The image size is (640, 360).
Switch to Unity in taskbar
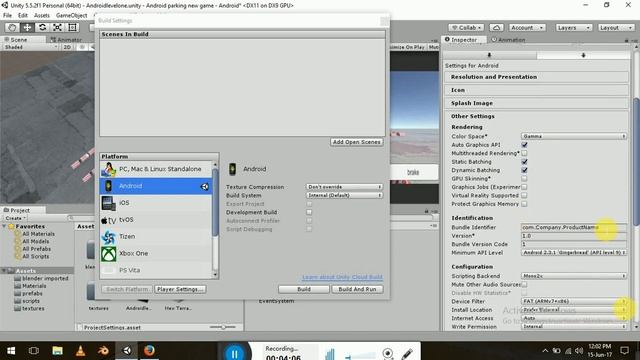coord(127,351)
